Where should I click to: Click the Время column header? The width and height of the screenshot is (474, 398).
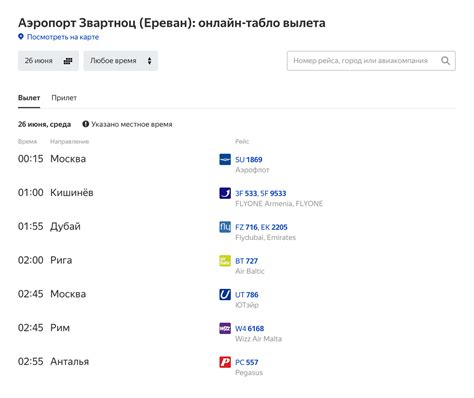tap(27, 142)
